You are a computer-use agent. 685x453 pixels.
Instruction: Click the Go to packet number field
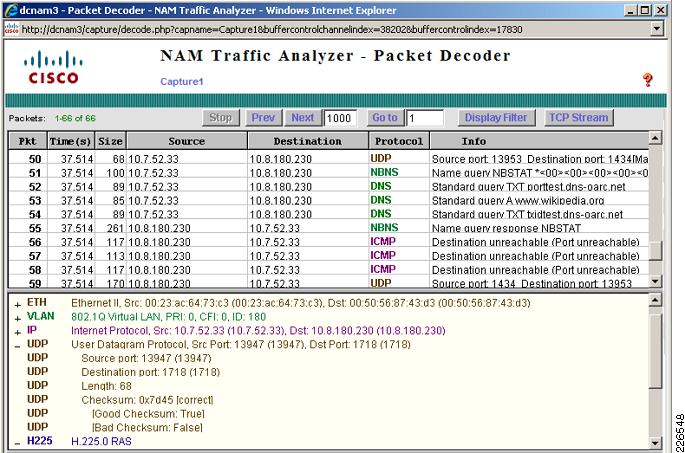425,118
